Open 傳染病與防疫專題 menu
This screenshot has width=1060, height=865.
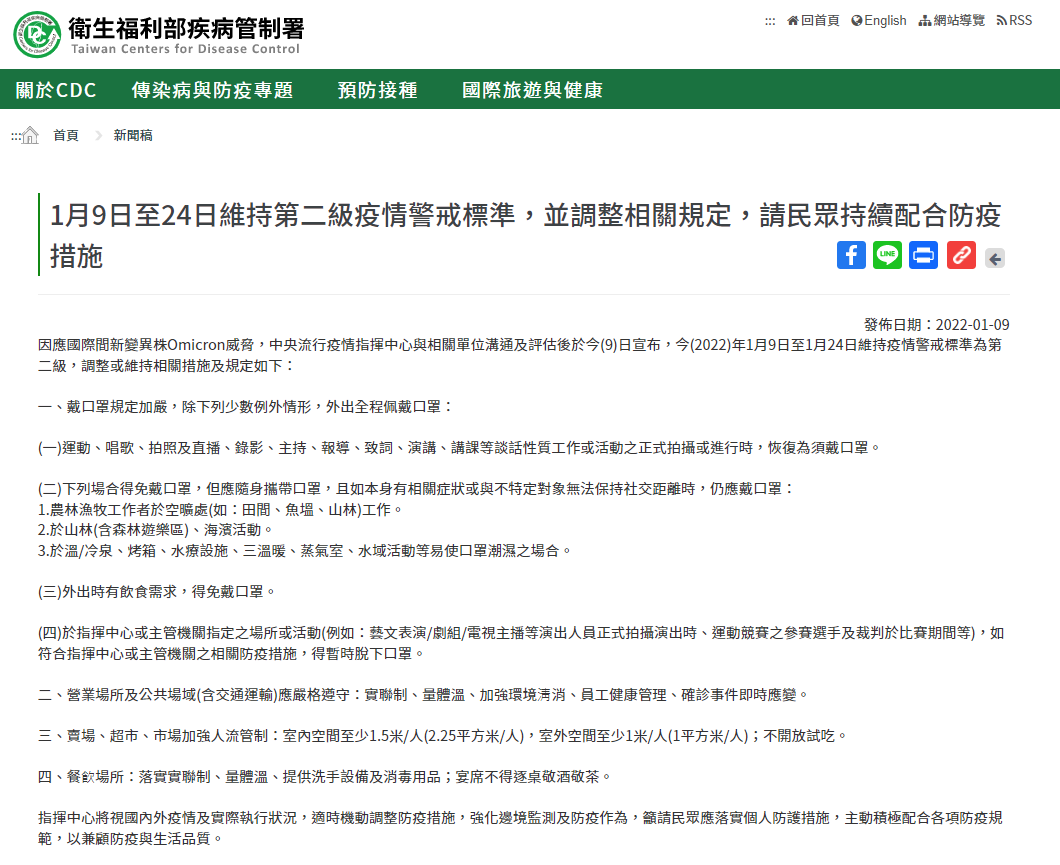click(x=212, y=90)
